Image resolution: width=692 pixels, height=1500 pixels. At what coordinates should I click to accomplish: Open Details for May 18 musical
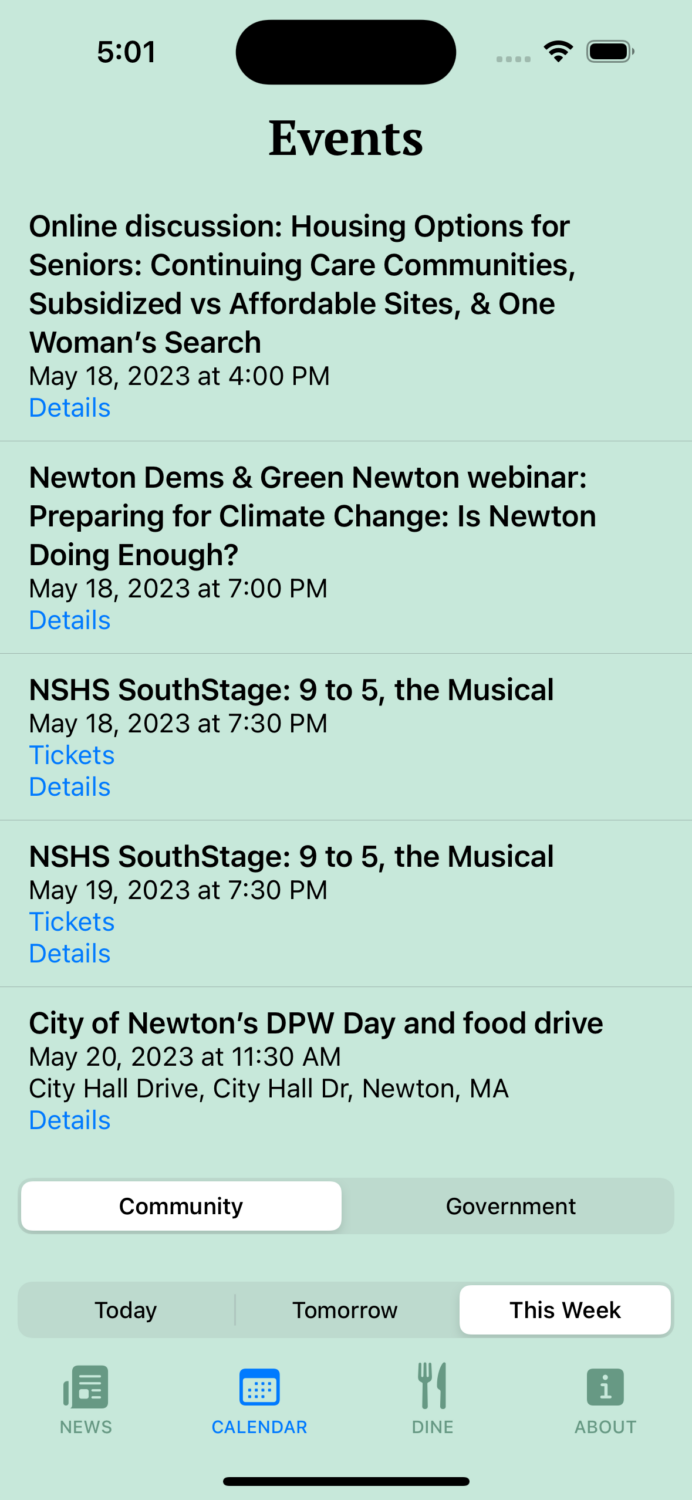[70, 787]
